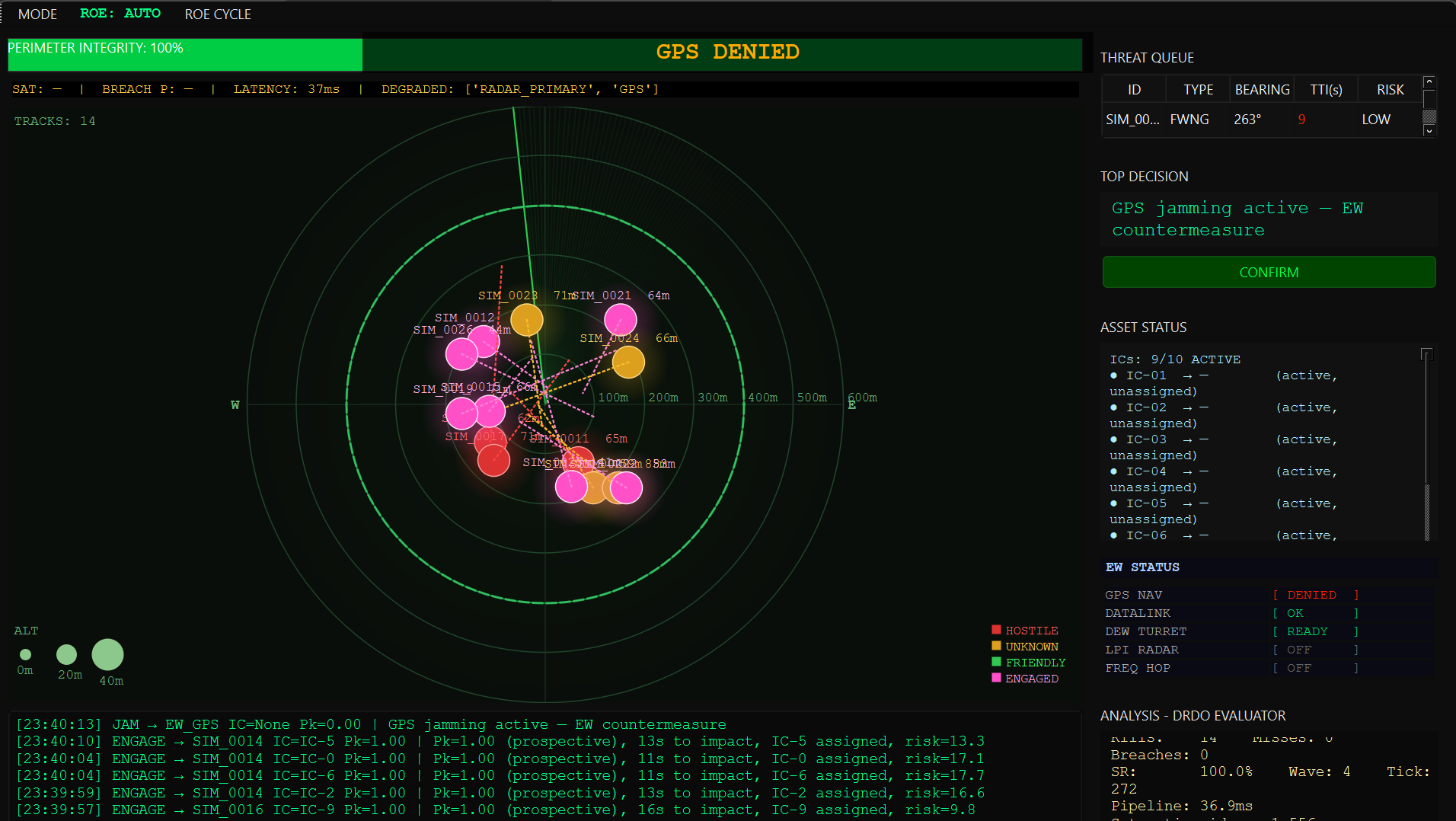Select the SIM_0012 engaged track marker

click(485, 340)
